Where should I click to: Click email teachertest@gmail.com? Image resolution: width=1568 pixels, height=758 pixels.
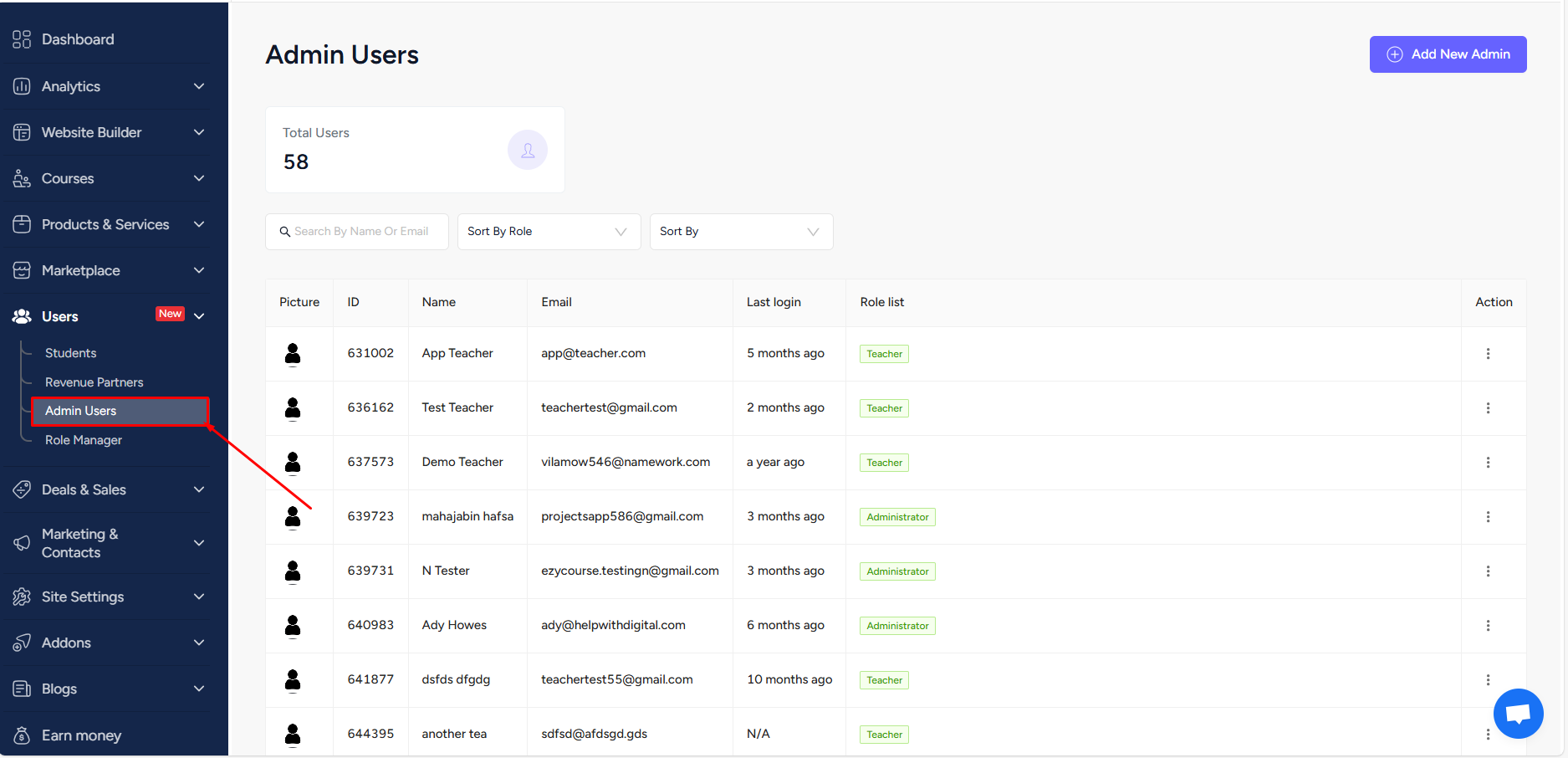[x=609, y=407]
